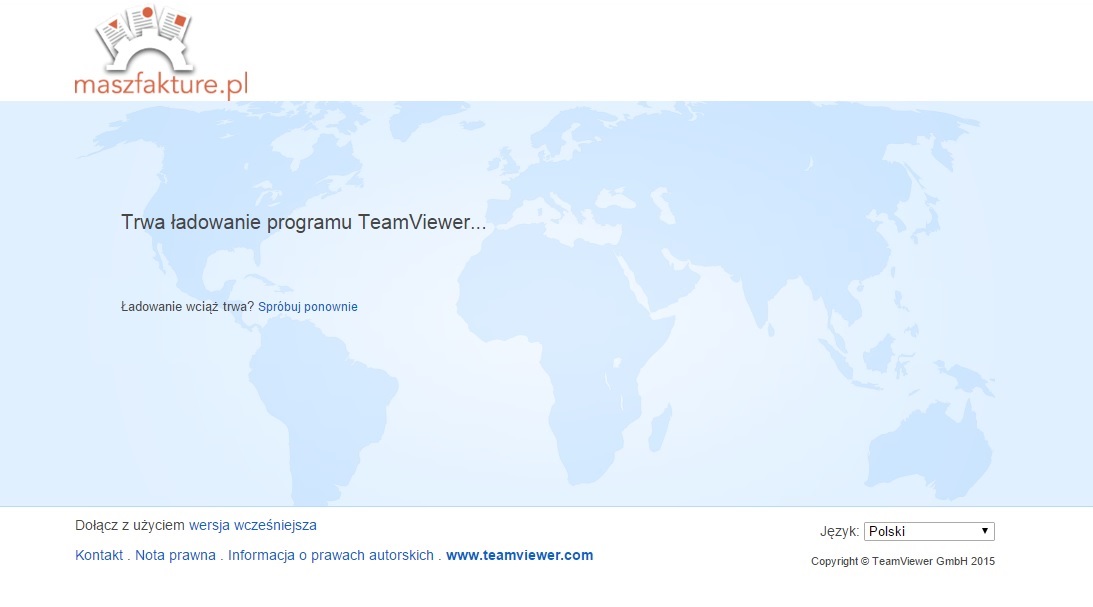Open the Nota prawna footer link
This screenshot has width=1093, height=607.
[175, 555]
